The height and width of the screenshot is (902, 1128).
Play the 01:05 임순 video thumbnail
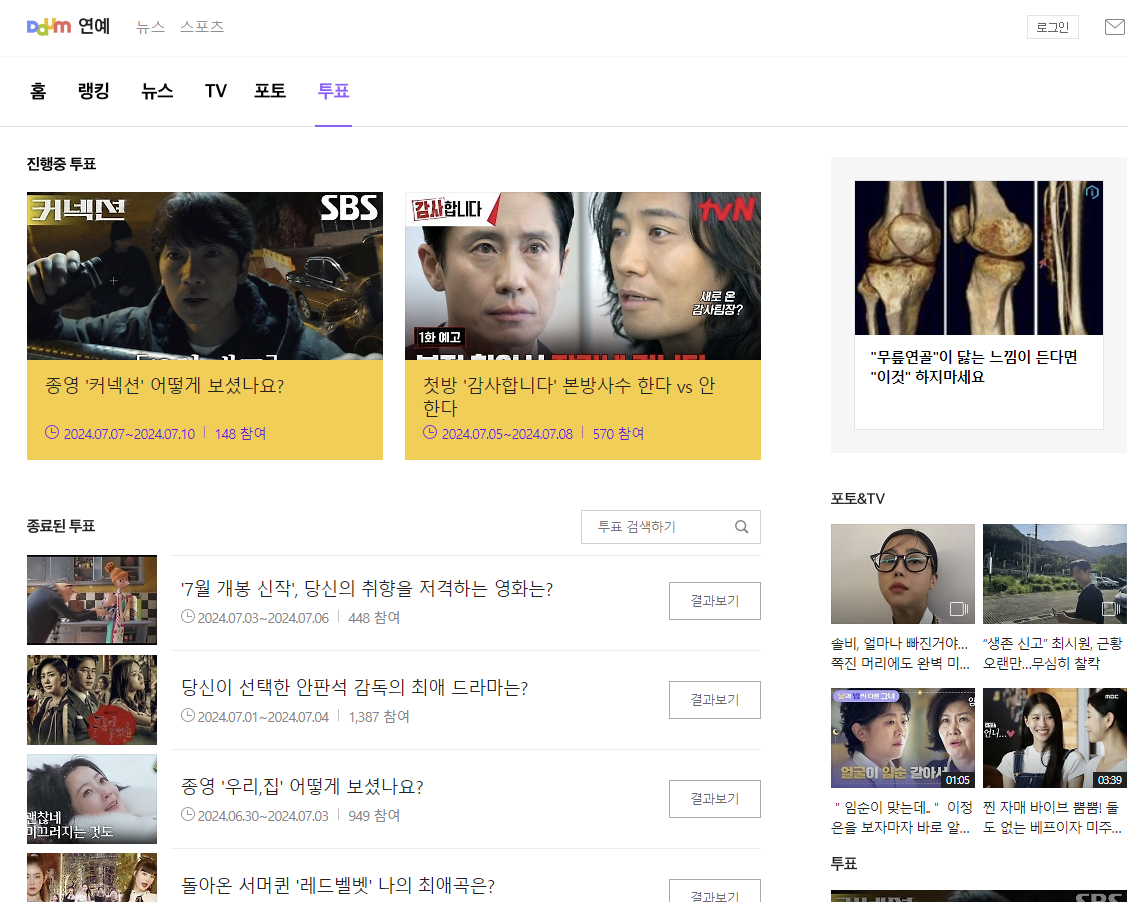click(903, 737)
